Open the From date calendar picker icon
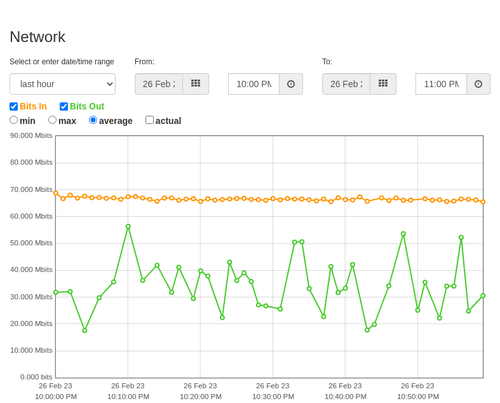Screen dimensions: 500x403 pyautogui.click(x=196, y=84)
